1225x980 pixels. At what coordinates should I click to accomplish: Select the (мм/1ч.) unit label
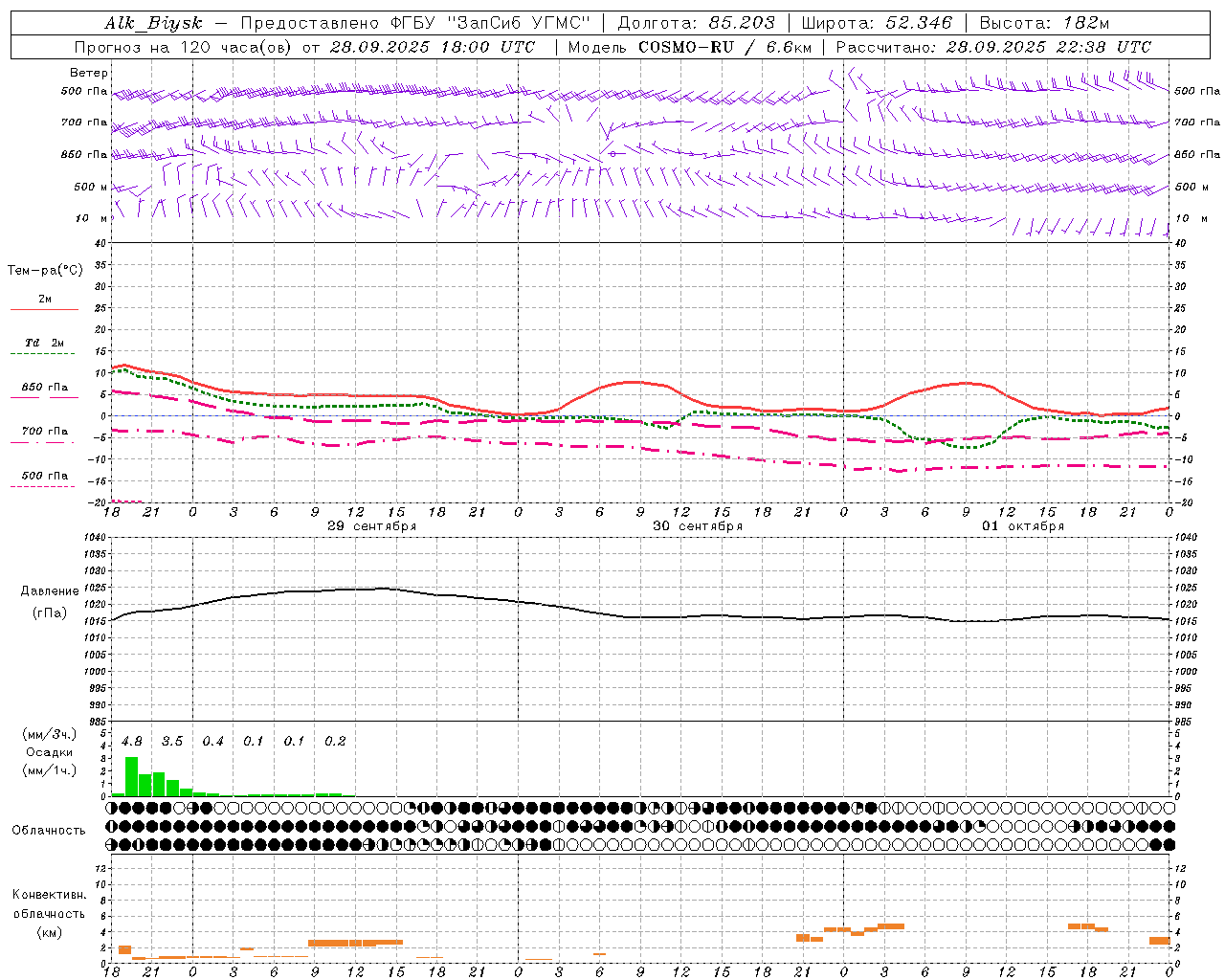pos(50,770)
